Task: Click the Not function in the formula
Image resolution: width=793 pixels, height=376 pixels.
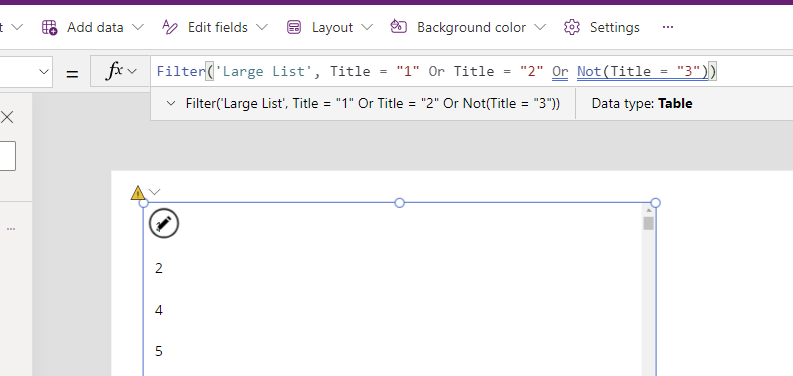Action: tap(589, 71)
